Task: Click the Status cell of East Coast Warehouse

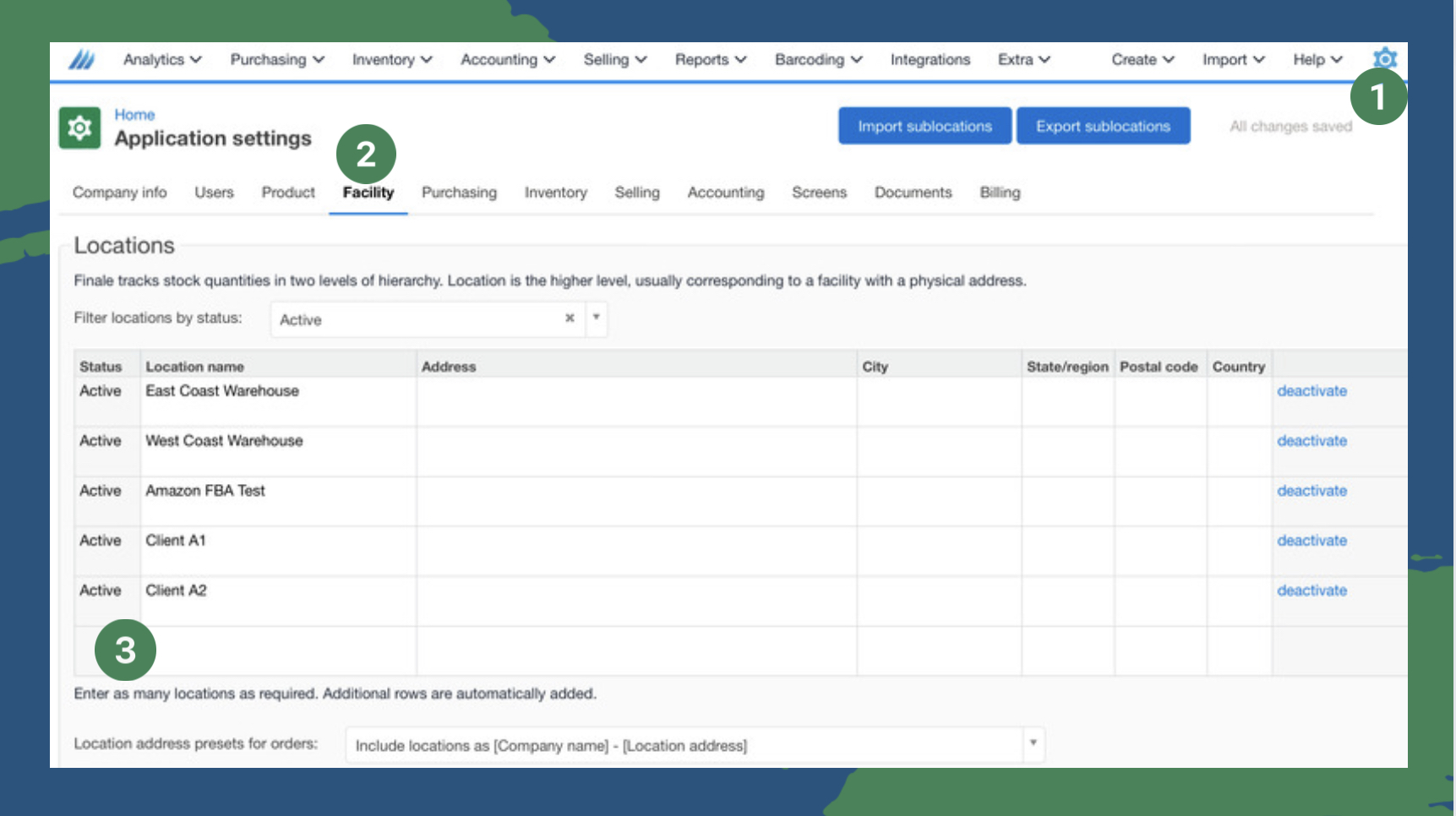Action: 107,401
